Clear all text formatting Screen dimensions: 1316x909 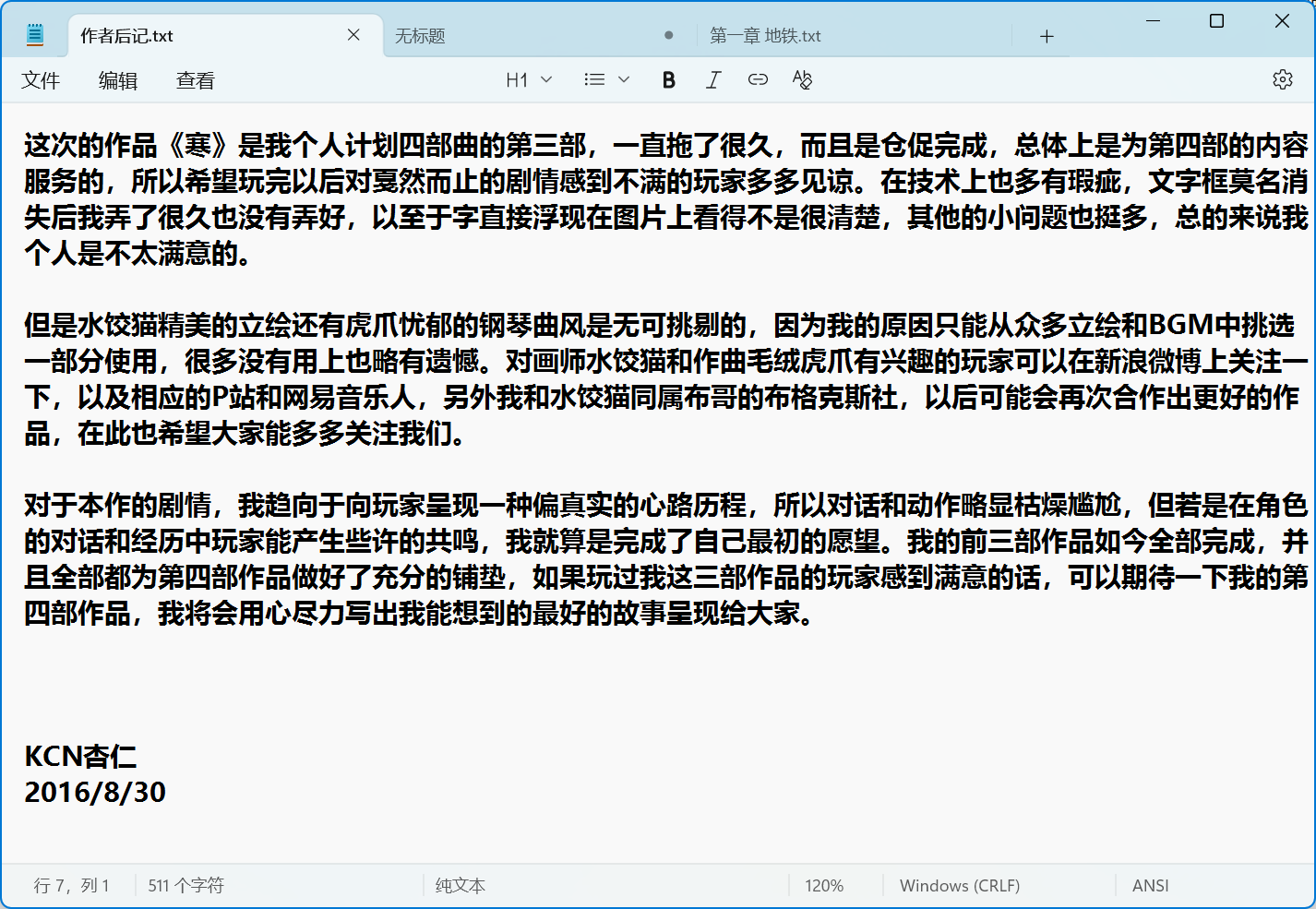[x=802, y=79]
